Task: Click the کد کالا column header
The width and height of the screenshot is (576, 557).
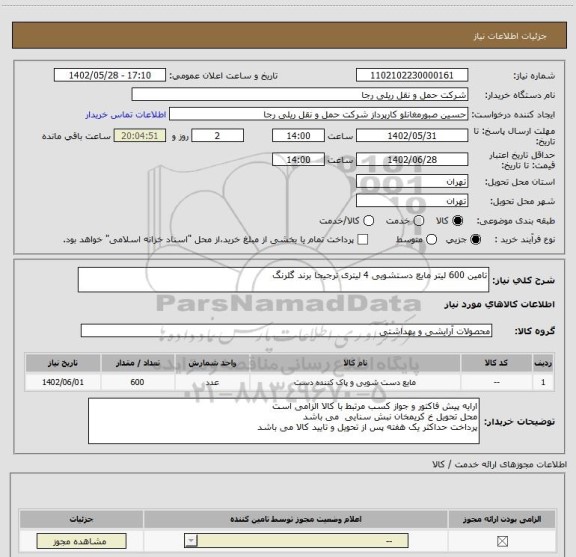Action: 496,363
